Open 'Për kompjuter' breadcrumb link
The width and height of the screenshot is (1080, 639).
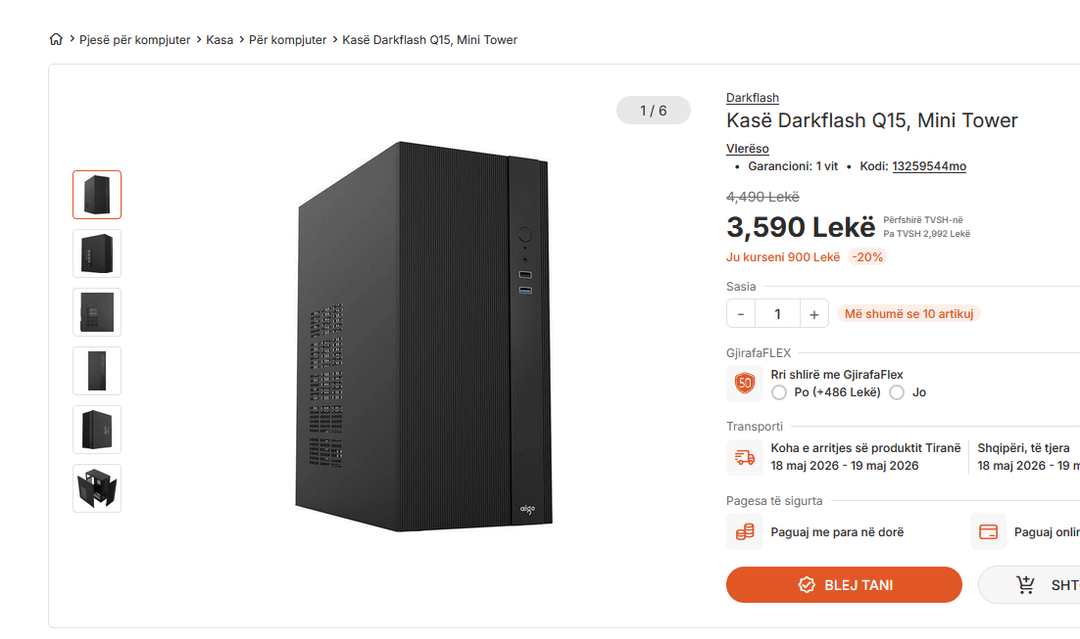[x=288, y=40]
